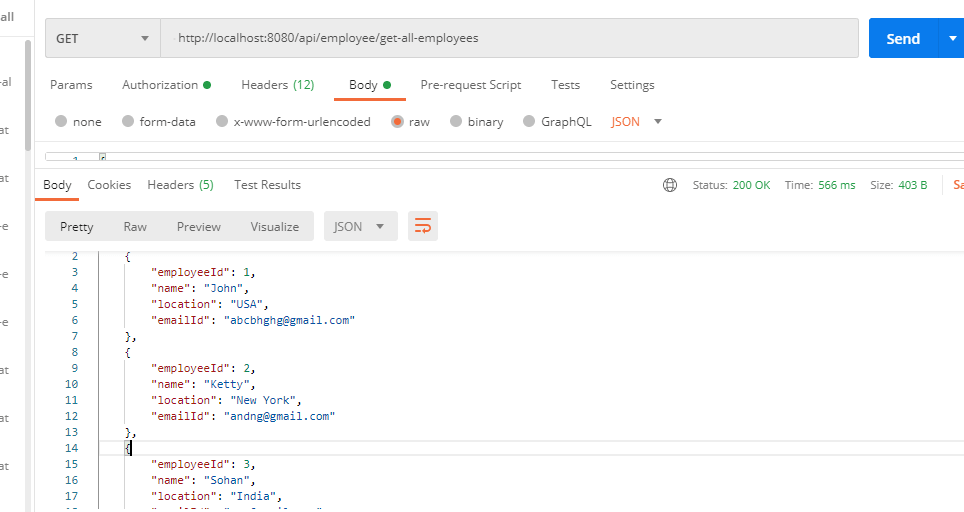Open the Params tab
The width and height of the screenshot is (964, 512).
71,85
